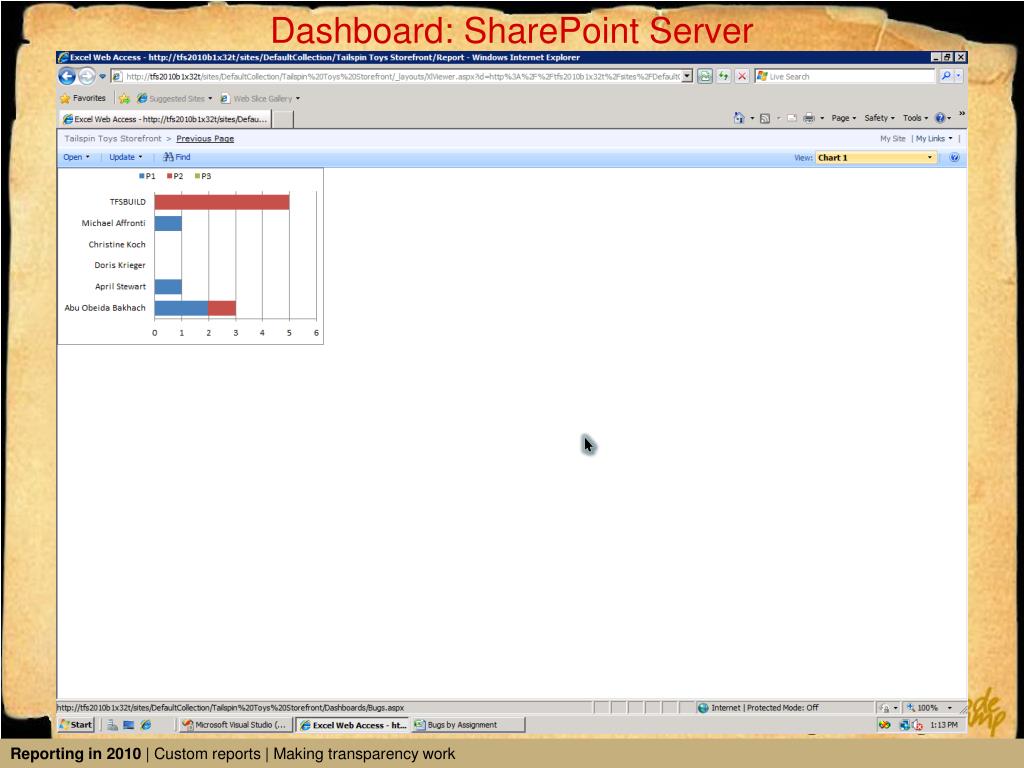Go back with the browser Back arrow
This screenshot has width=1024, height=768.
point(67,76)
